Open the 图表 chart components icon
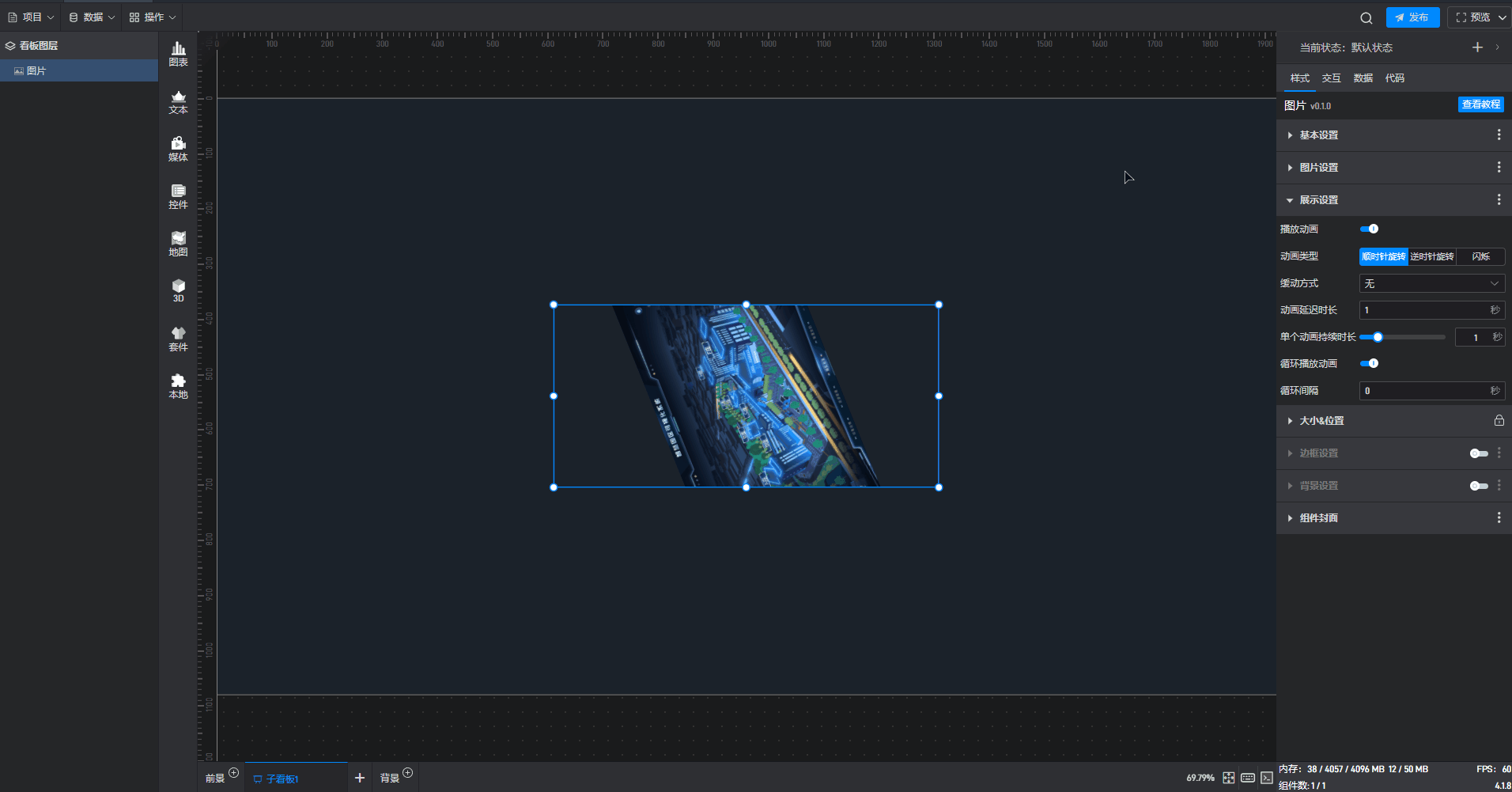 [x=178, y=54]
